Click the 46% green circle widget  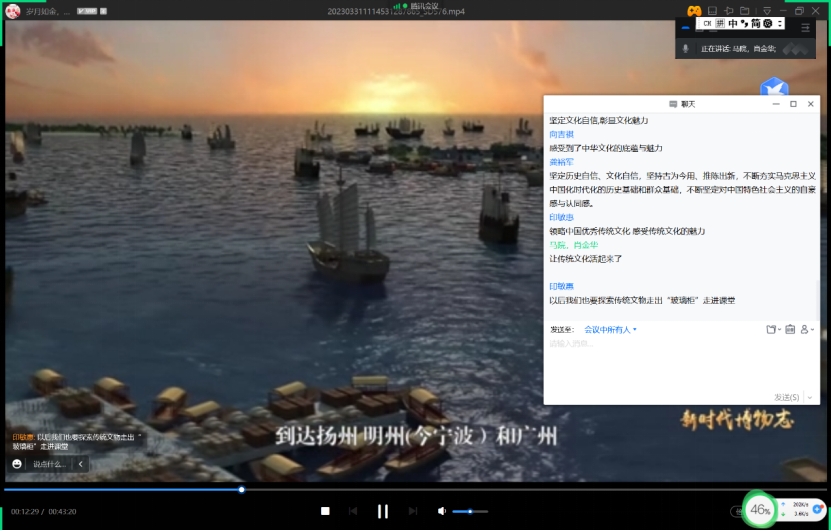[759, 510]
